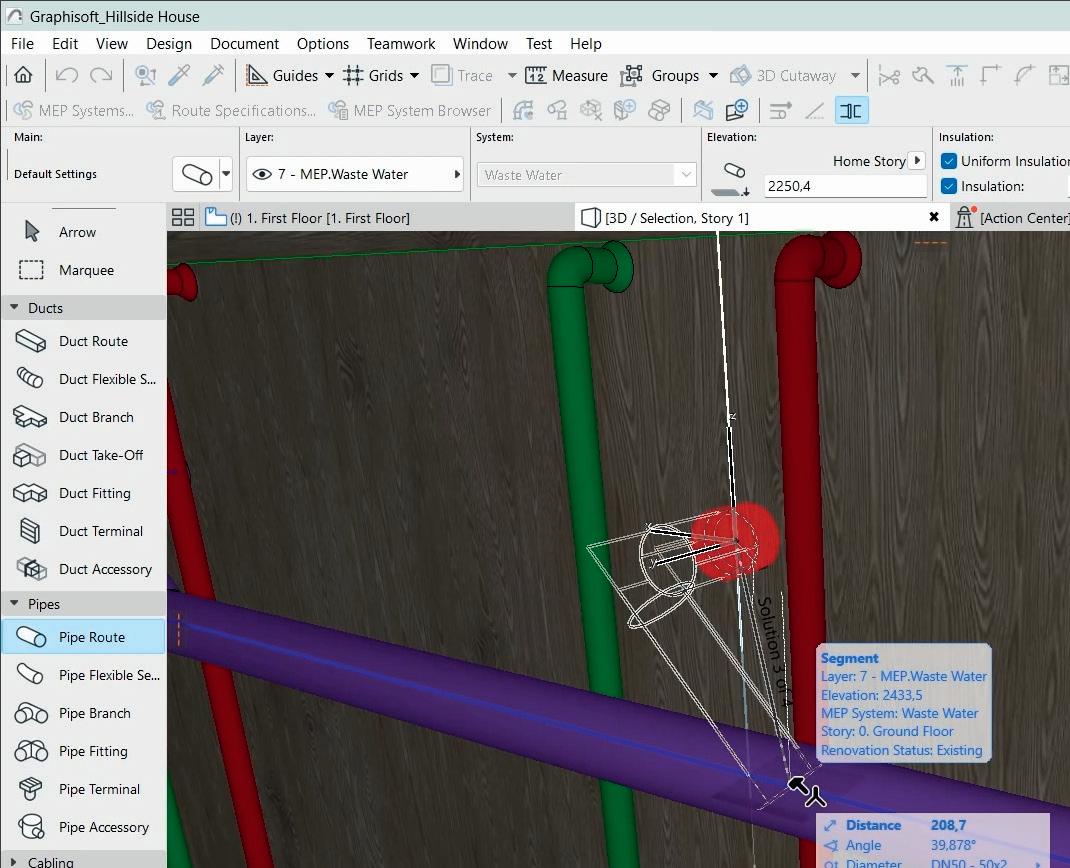Screen dimensions: 1070x868
Task: Toggle layer visibility eye icon
Action: (262, 174)
